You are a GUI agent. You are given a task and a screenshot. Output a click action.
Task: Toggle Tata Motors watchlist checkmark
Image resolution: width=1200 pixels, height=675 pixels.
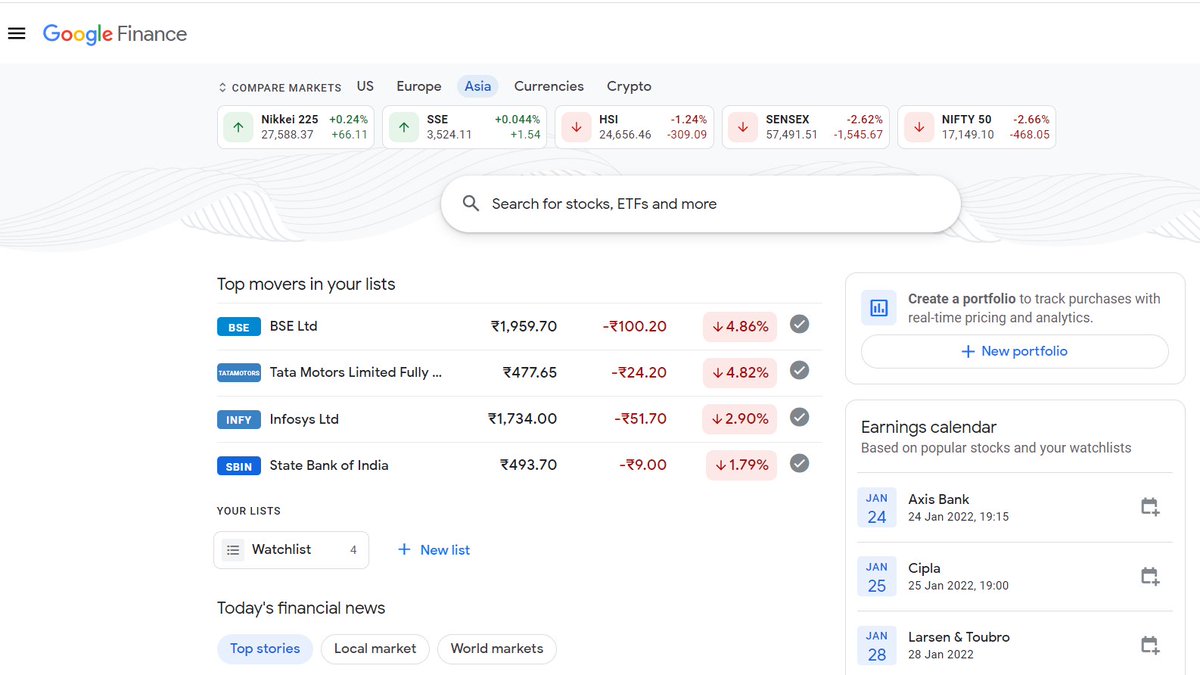[799, 370]
